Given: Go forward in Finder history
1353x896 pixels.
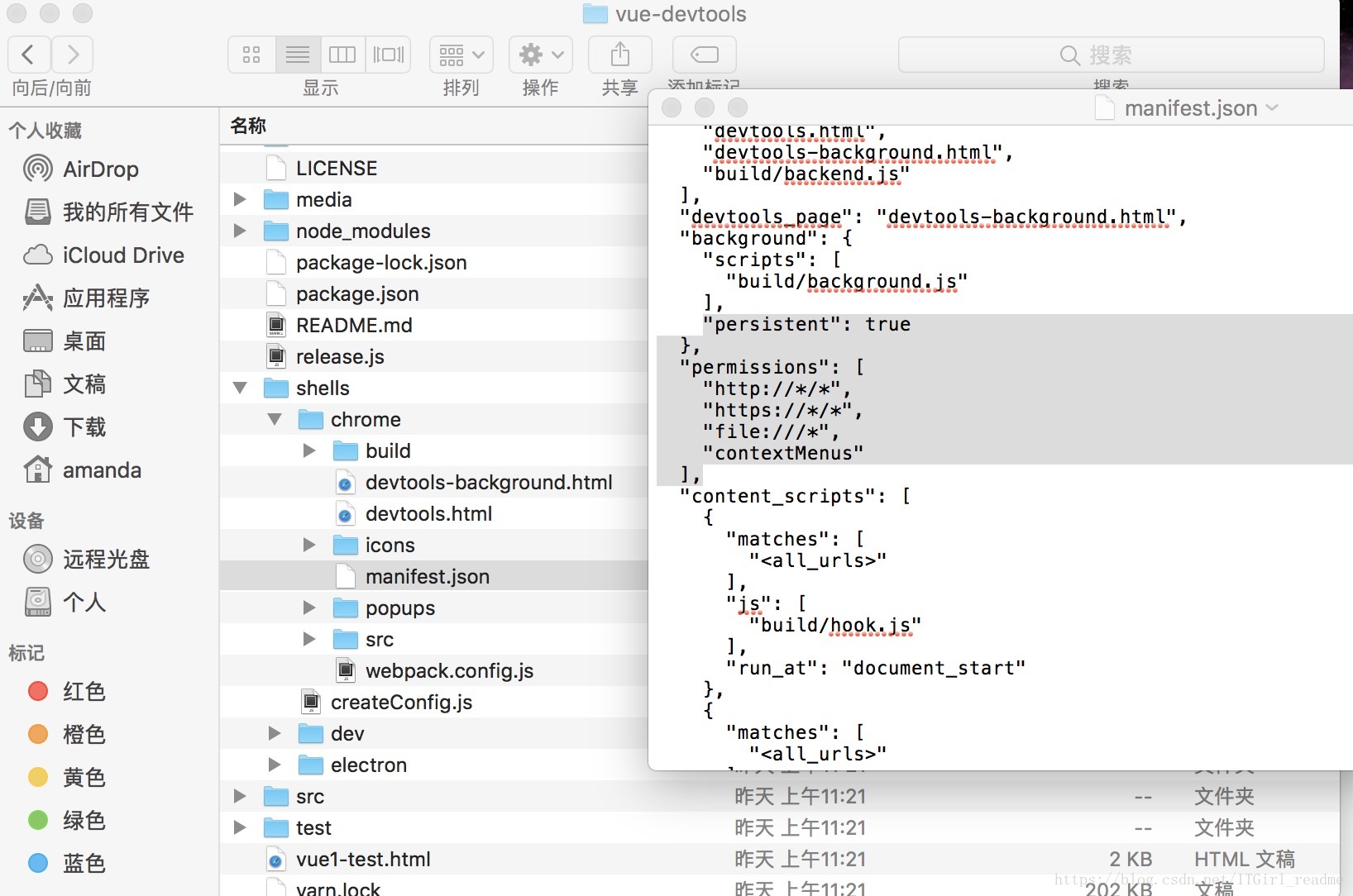Looking at the screenshot, I should coord(72,55).
